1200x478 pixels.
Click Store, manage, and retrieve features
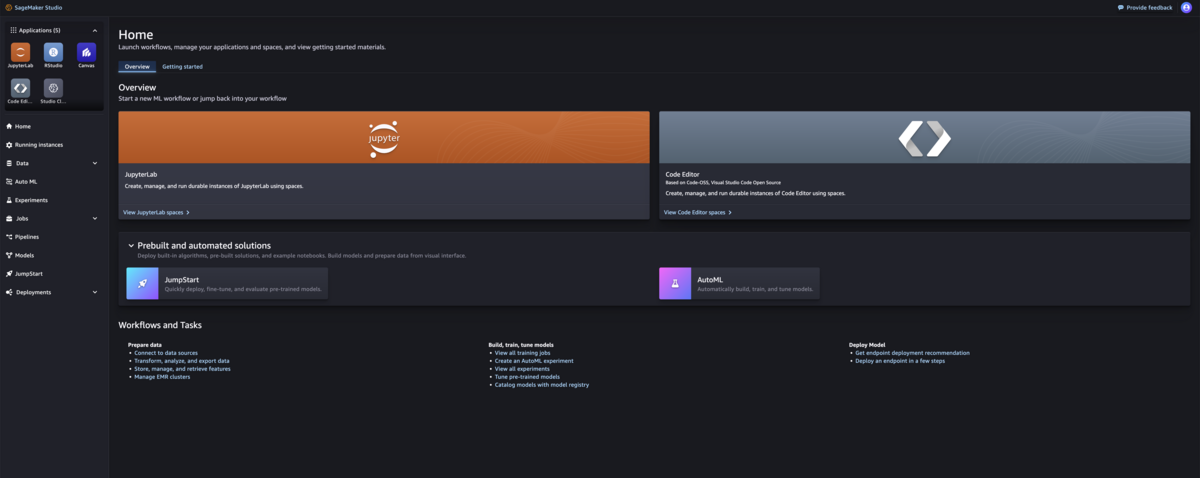[182, 369]
